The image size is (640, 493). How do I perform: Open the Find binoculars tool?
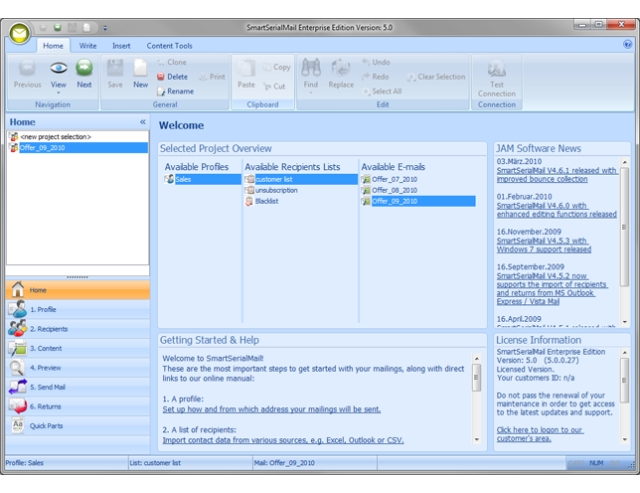[311, 68]
